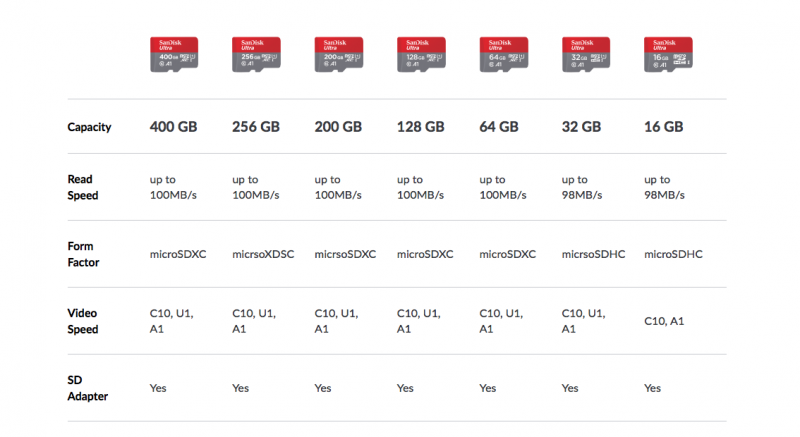Screen dimensions: 800x437
Task: Select the SD Adapter row label
Action: [88, 388]
